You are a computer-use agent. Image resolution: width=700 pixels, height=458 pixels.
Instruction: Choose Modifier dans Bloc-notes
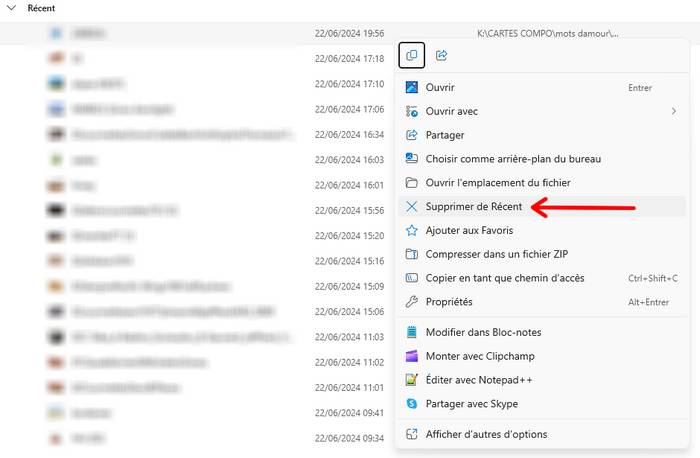tap(542, 332)
